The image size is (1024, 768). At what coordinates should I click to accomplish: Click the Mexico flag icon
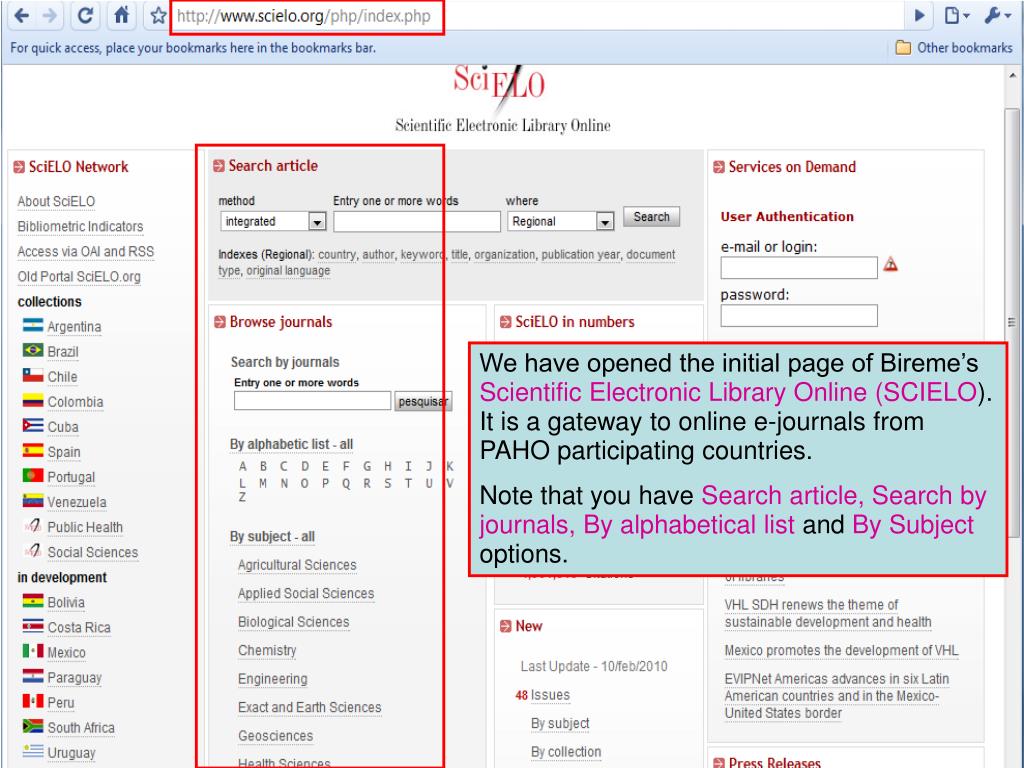33,651
